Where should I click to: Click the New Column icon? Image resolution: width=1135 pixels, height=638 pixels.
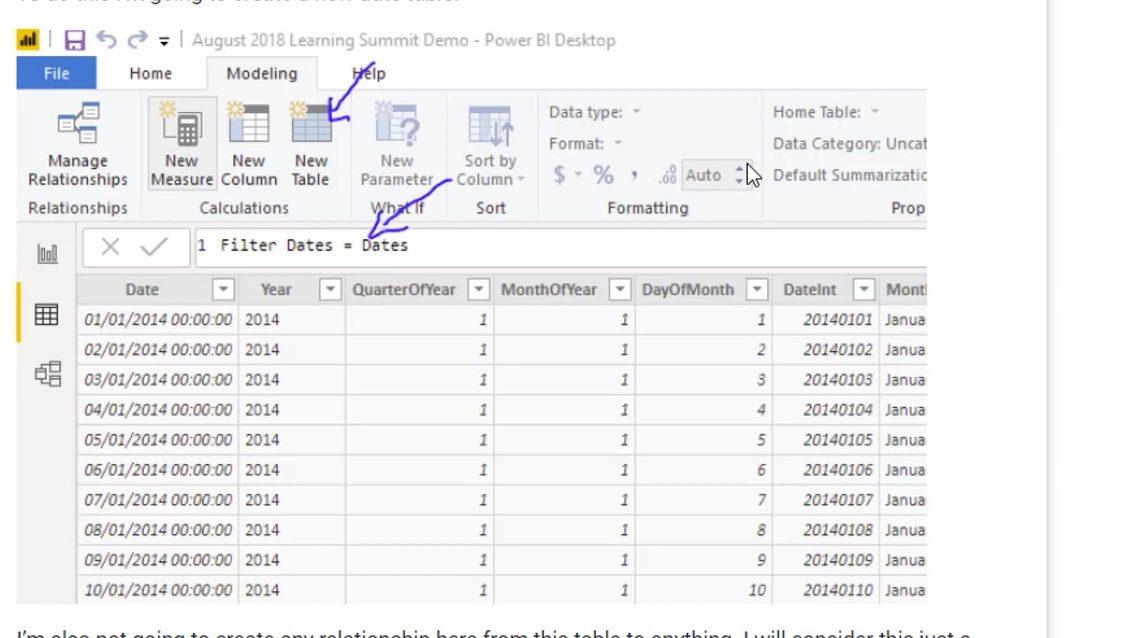[248, 122]
